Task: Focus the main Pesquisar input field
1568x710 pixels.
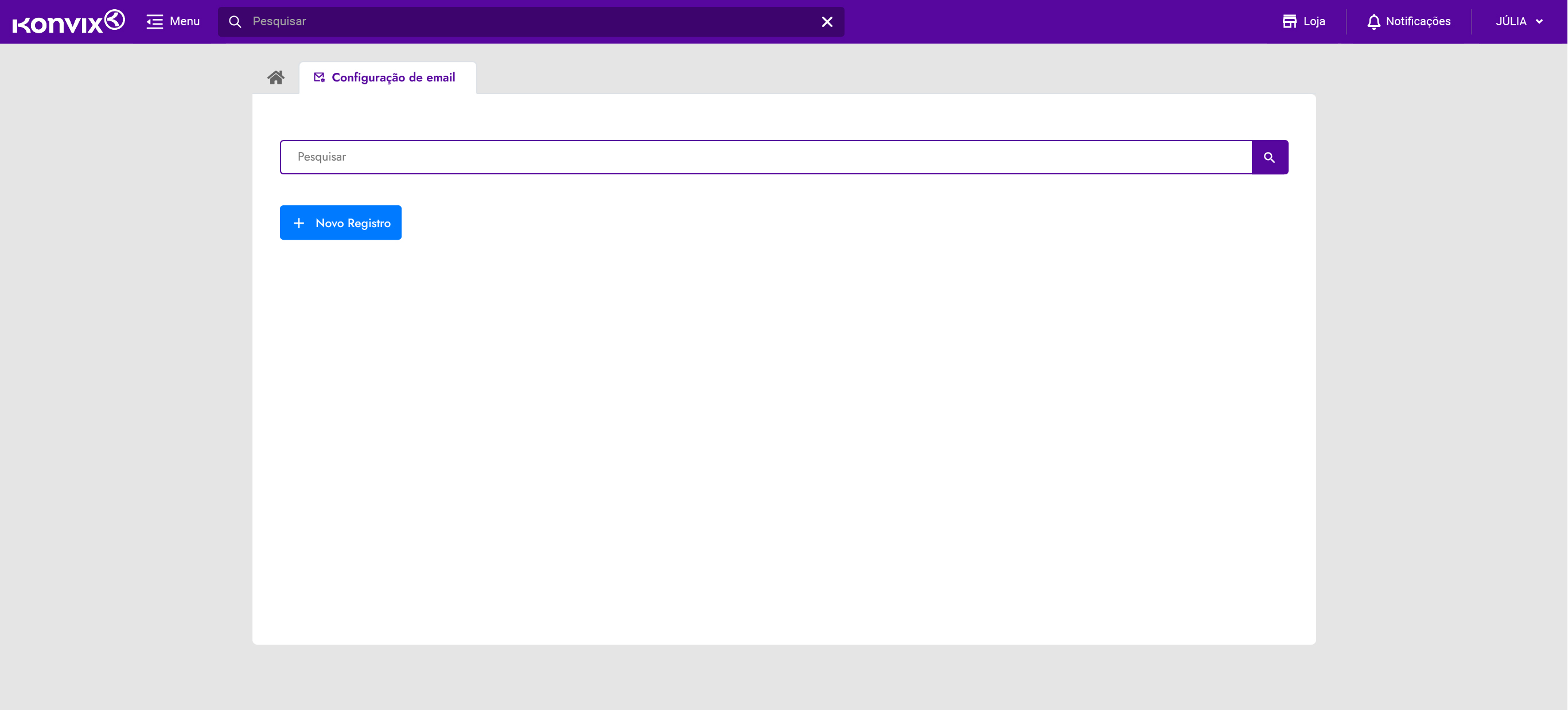Action: pos(766,157)
